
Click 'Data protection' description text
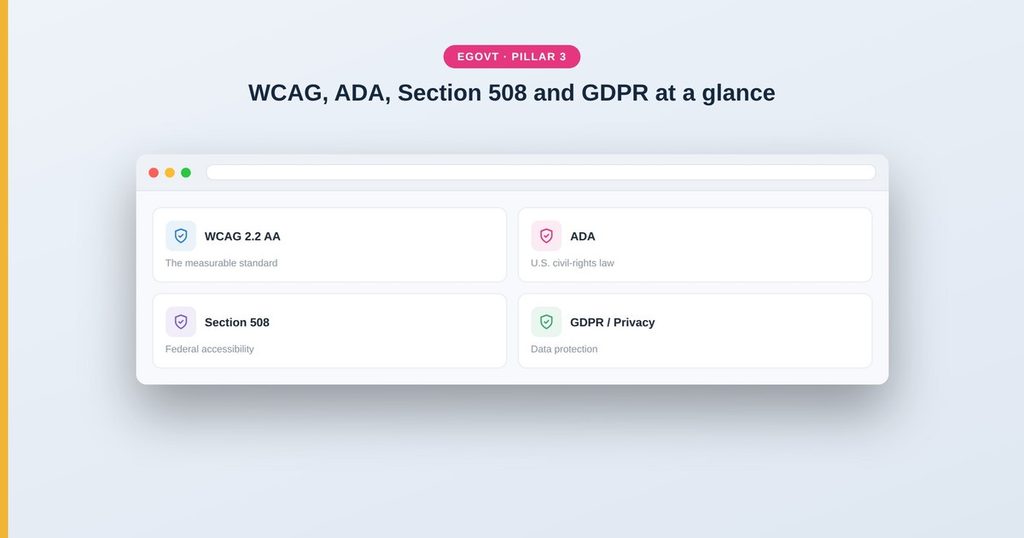(564, 349)
